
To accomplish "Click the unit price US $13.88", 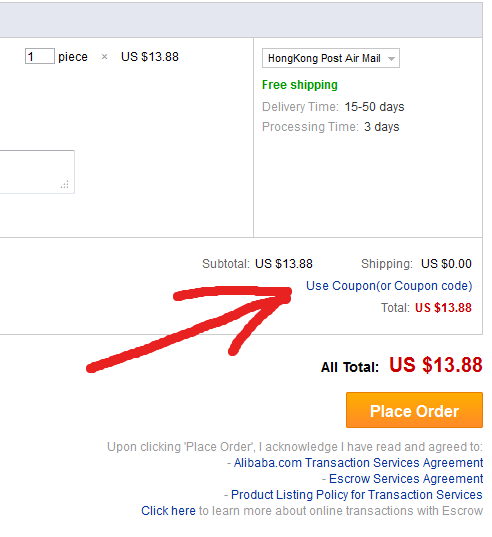I will click(150, 57).
